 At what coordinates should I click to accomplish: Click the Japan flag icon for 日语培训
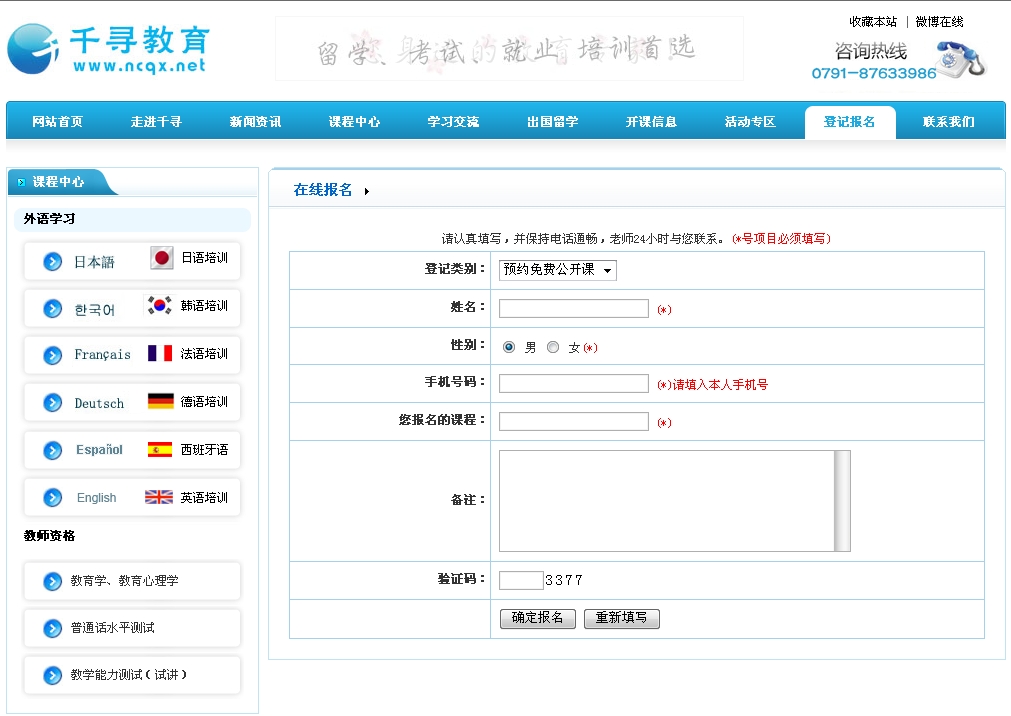(162, 258)
